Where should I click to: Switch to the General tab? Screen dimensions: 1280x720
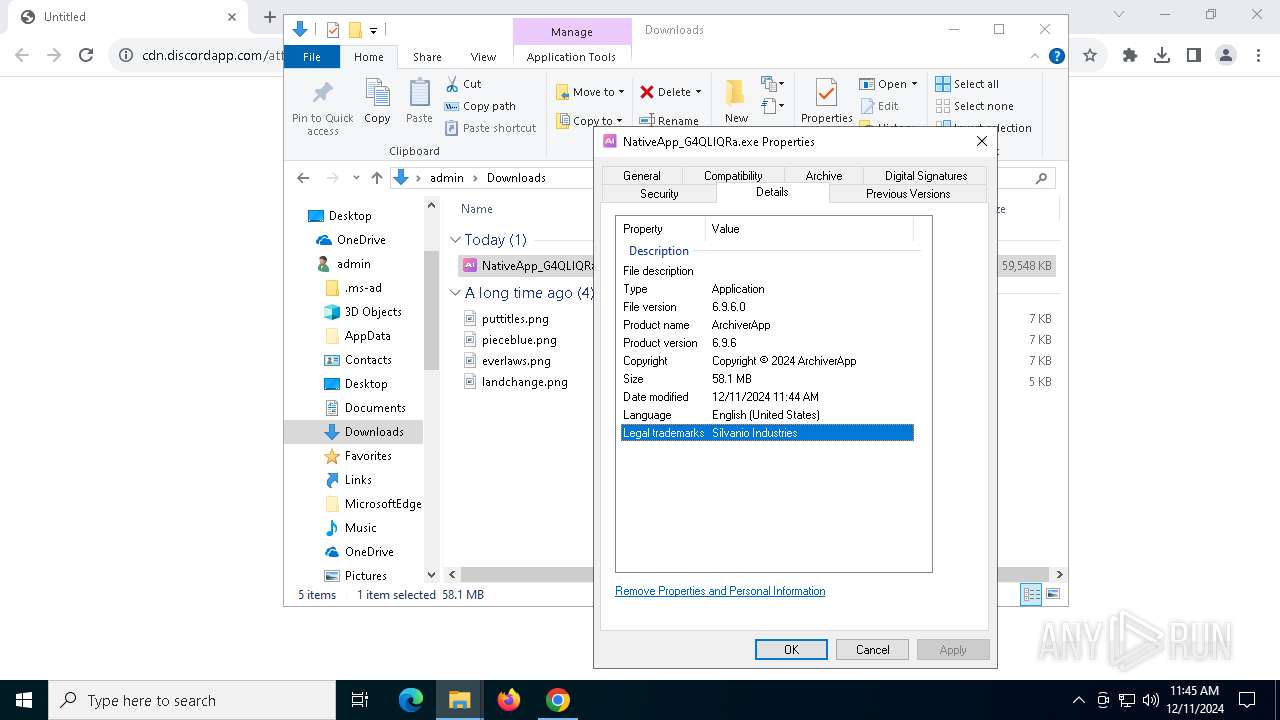pos(641,176)
